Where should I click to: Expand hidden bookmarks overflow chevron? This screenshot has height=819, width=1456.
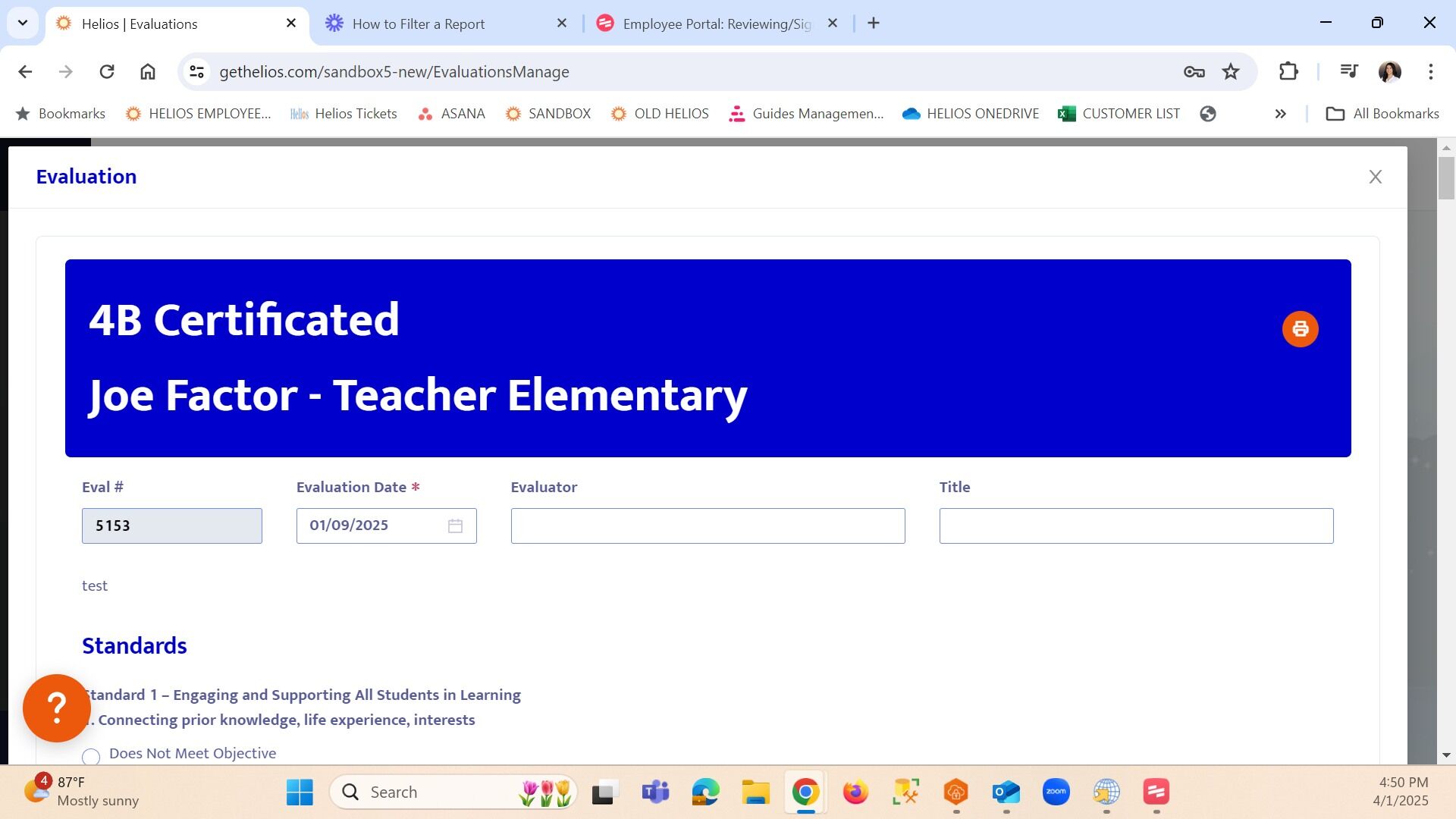[1280, 114]
